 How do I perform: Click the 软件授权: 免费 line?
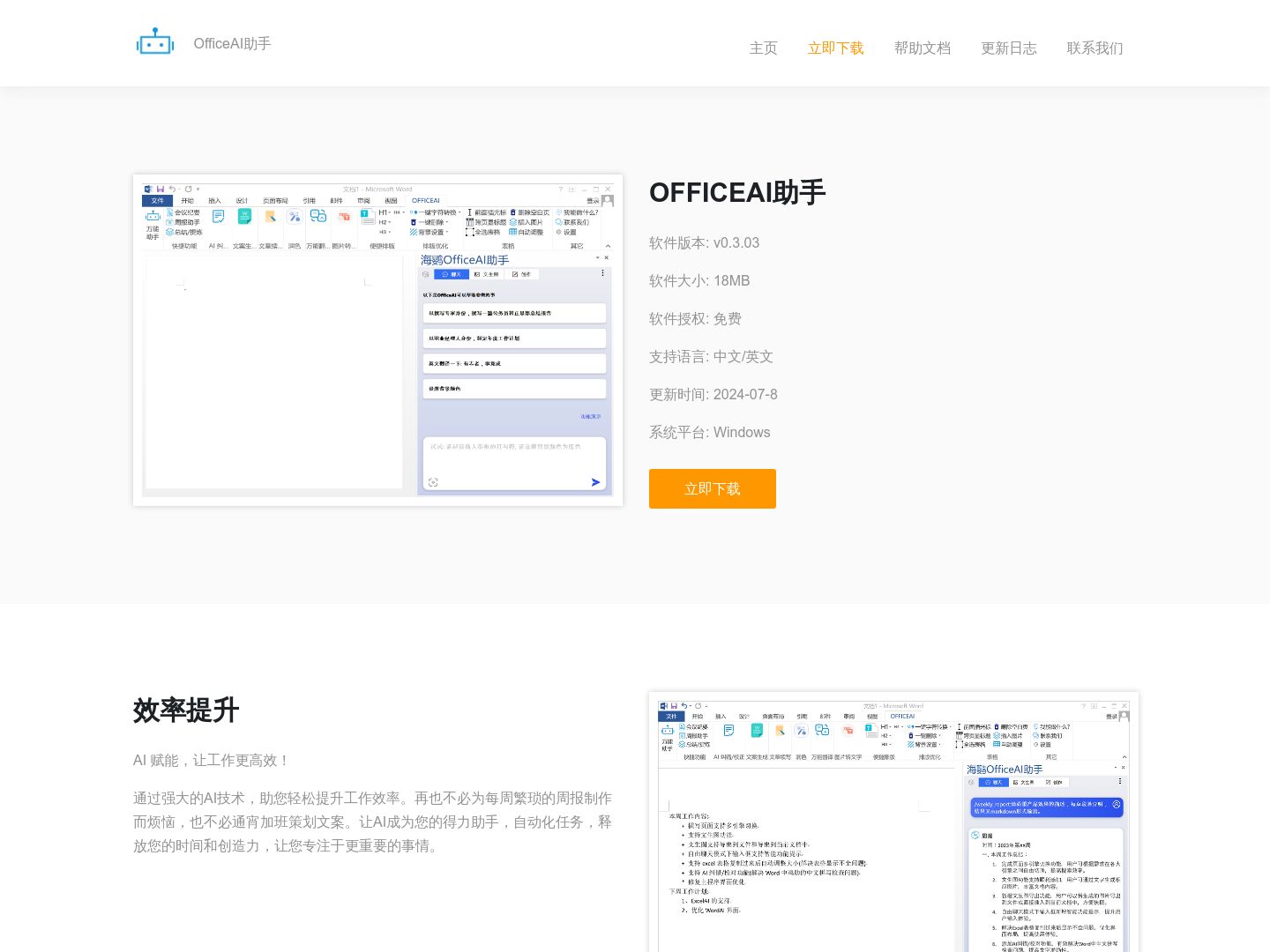[695, 318]
